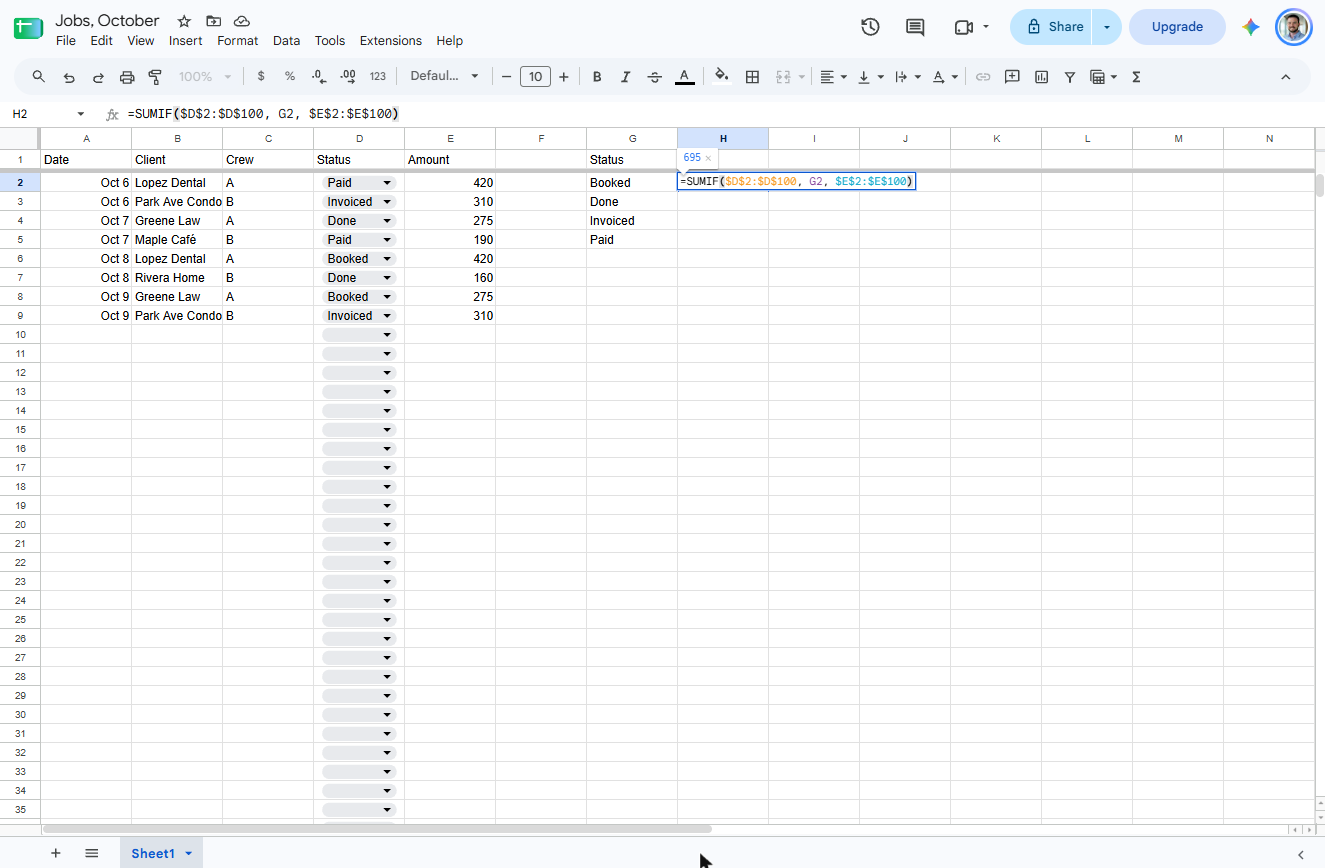The height and width of the screenshot is (868, 1325).
Task: Click the horizontal scrollbar thumb
Action: coord(377,829)
